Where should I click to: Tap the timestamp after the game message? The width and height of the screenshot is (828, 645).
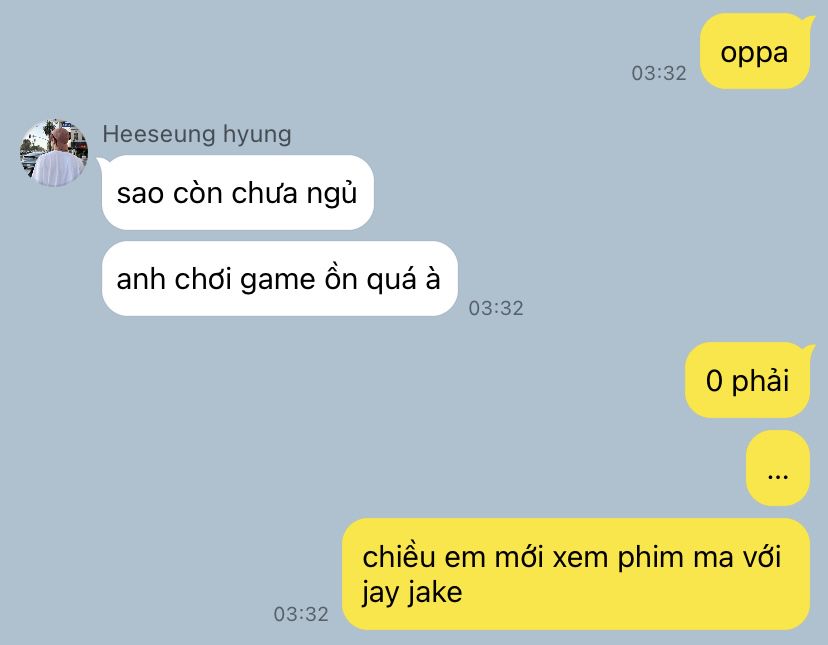tap(495, 308)
